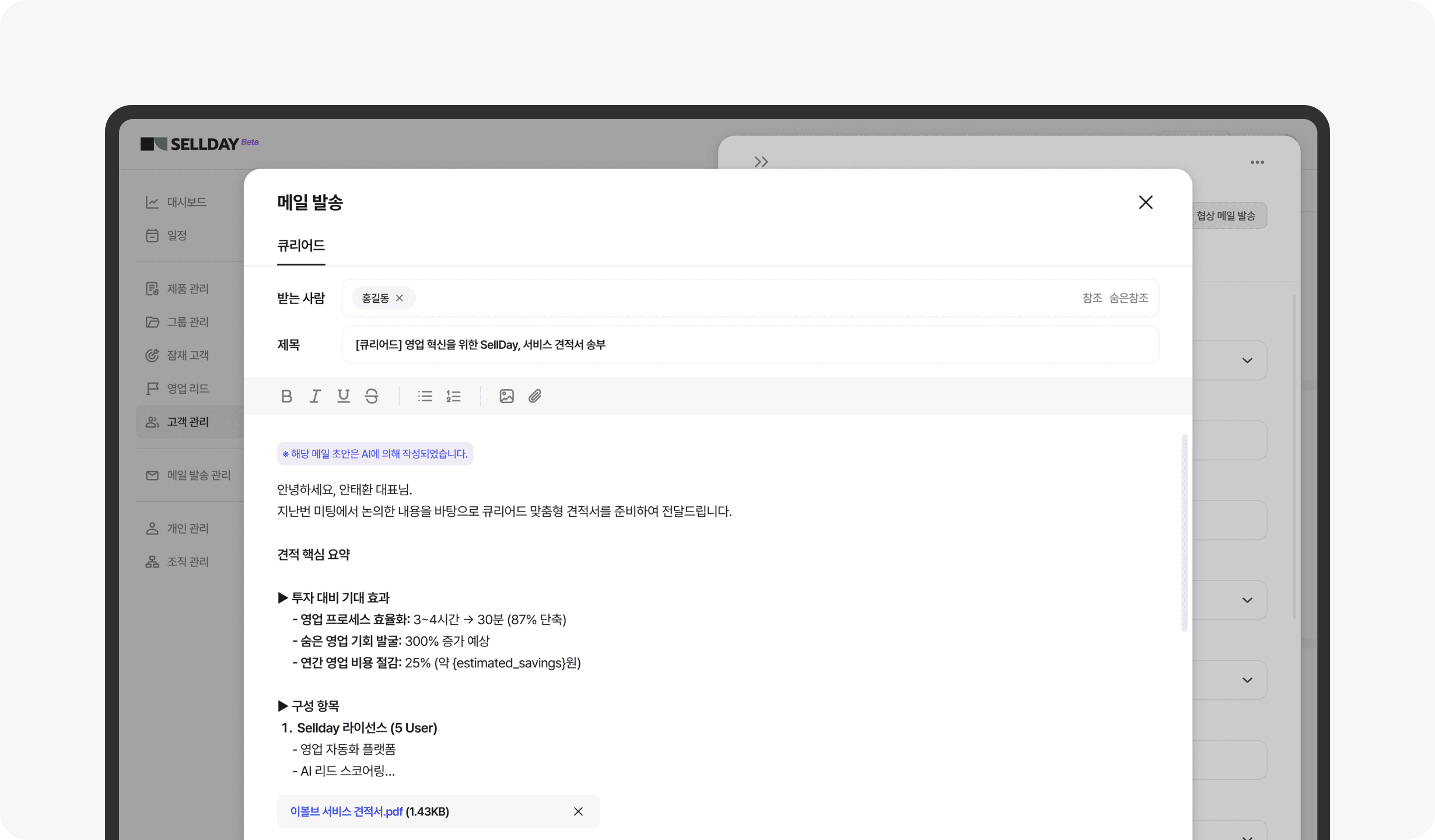Insert a bulleted list
1435x840 pixels.
[425, 396]
